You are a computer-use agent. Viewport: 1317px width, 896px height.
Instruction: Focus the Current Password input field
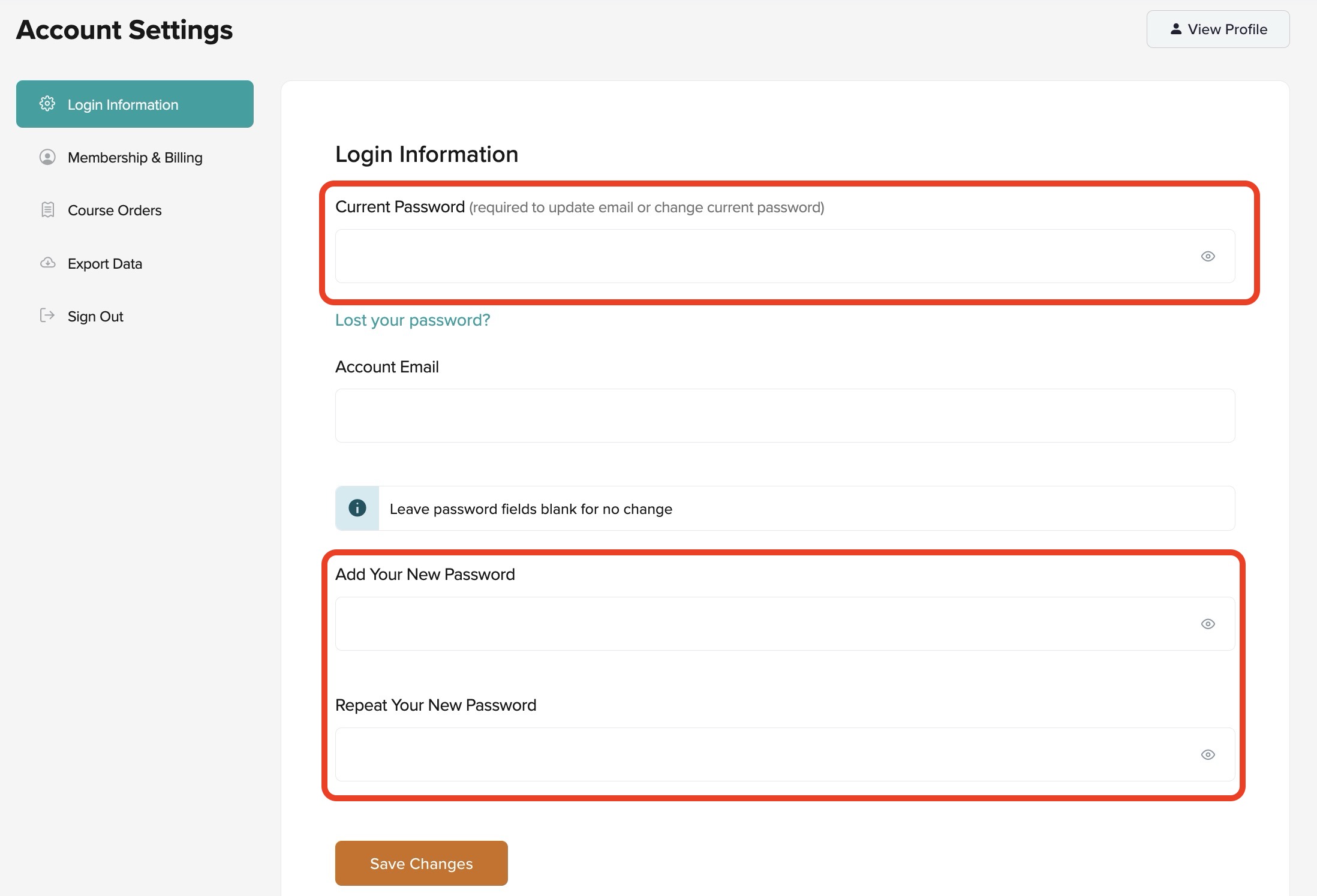pos(762,256)
